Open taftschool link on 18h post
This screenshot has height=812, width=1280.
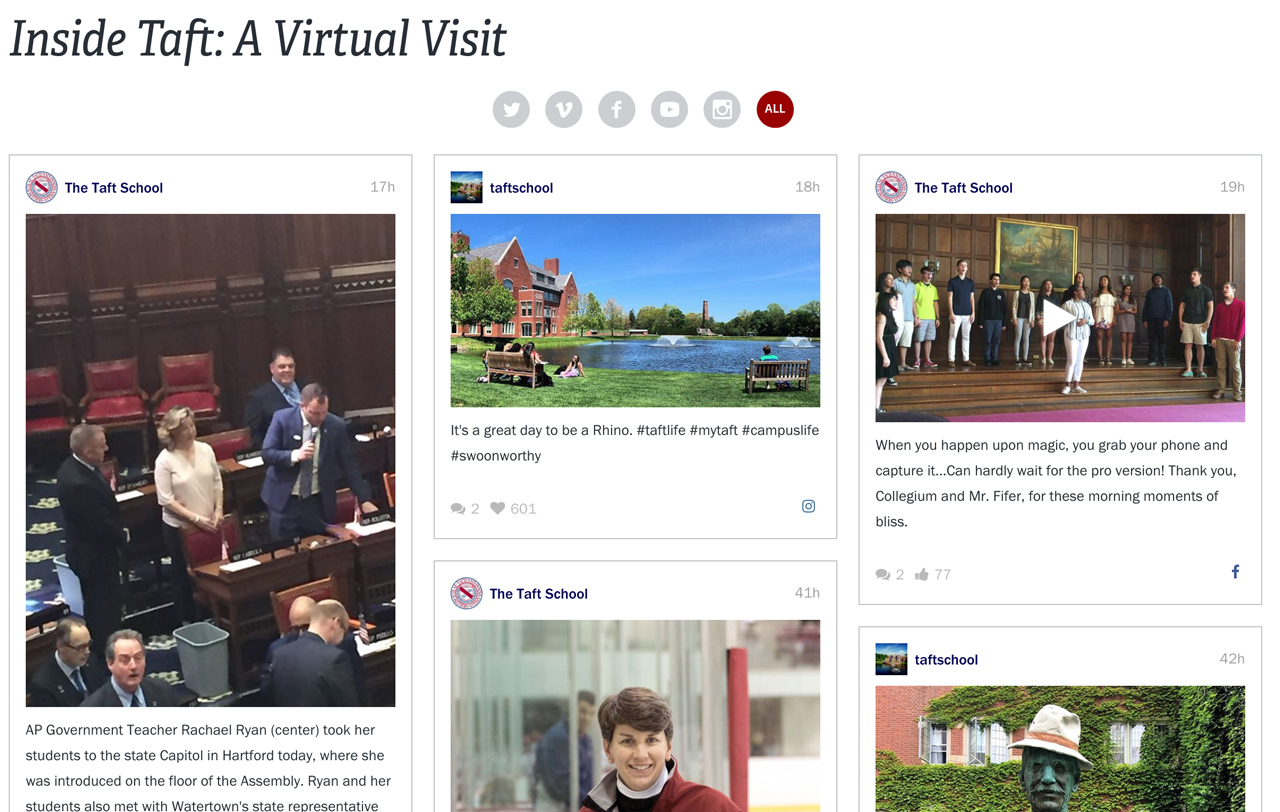pyautogui.click(x=521, y=187)
